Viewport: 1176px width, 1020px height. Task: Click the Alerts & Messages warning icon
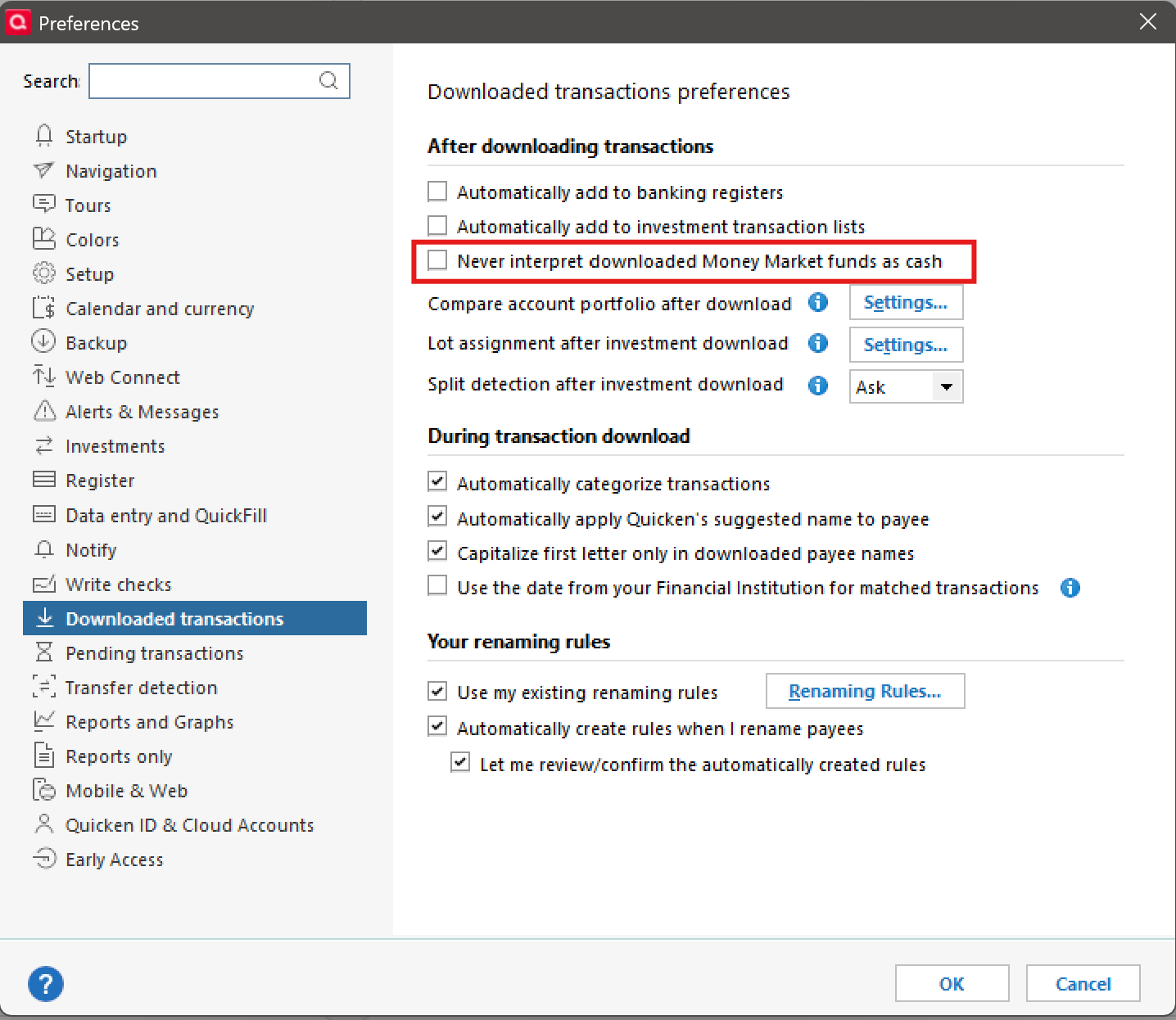click(x=44, y=411)
